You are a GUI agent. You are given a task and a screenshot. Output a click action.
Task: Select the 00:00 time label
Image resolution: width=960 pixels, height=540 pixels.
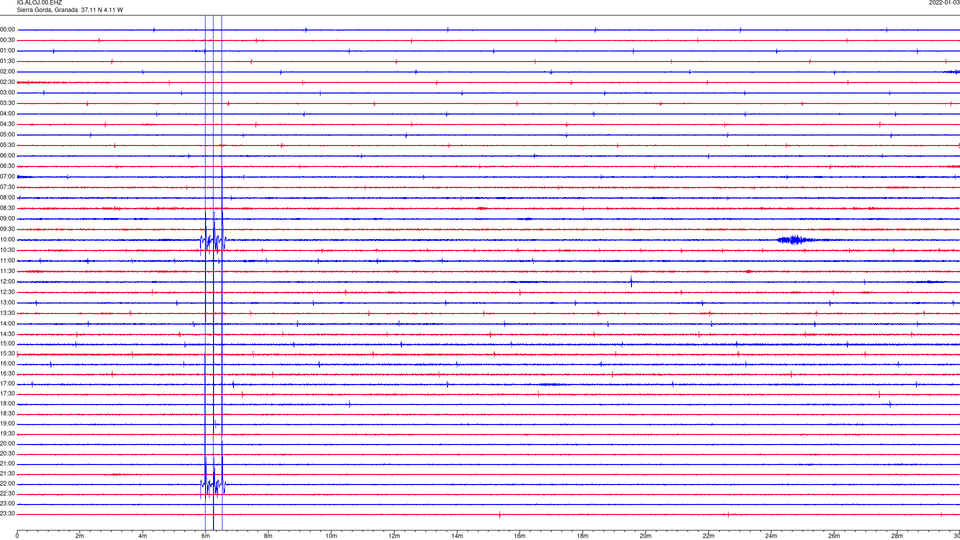8,29
